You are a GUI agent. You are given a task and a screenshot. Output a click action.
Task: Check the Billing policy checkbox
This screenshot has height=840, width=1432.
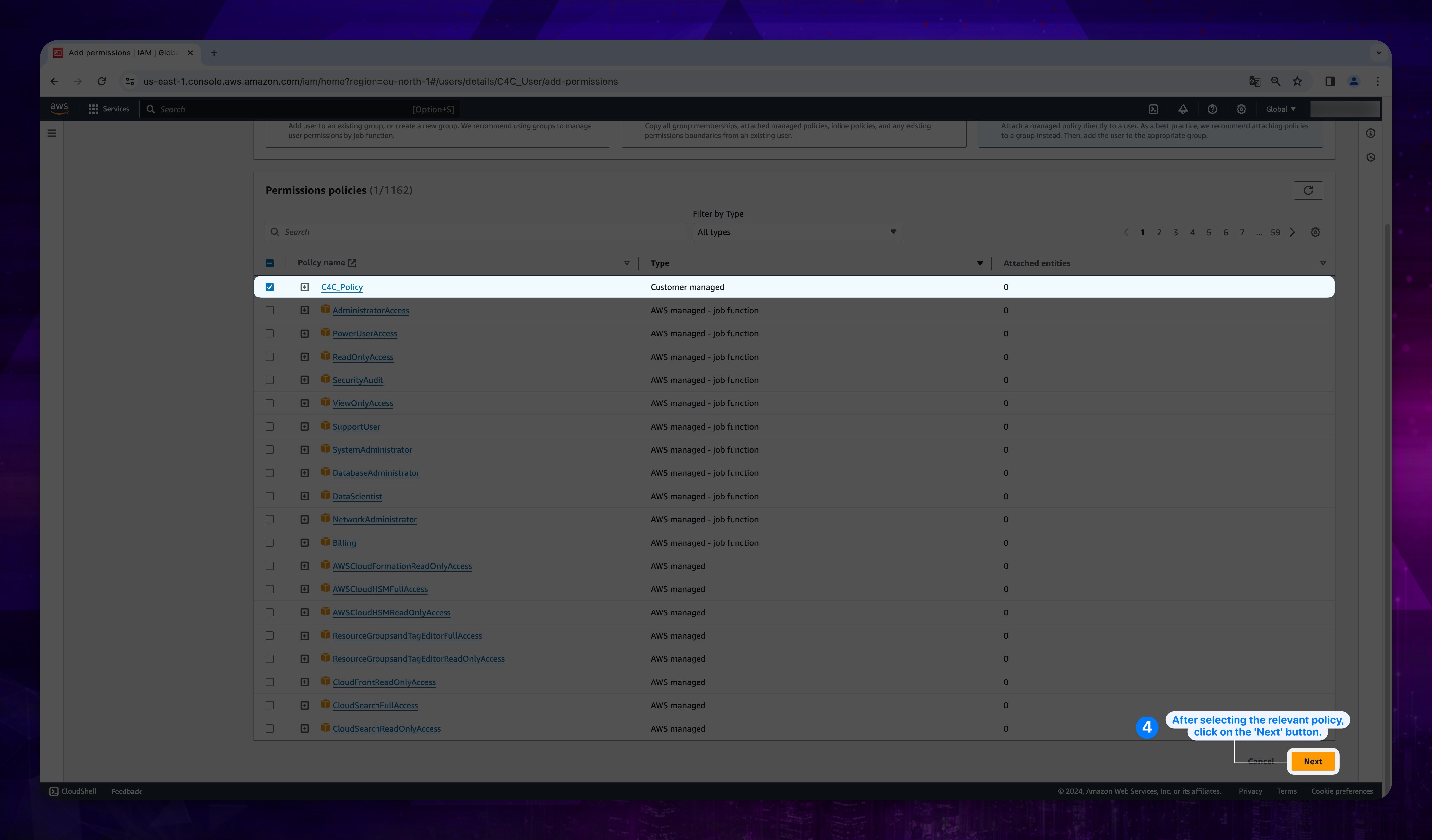[x=270, y=542]
